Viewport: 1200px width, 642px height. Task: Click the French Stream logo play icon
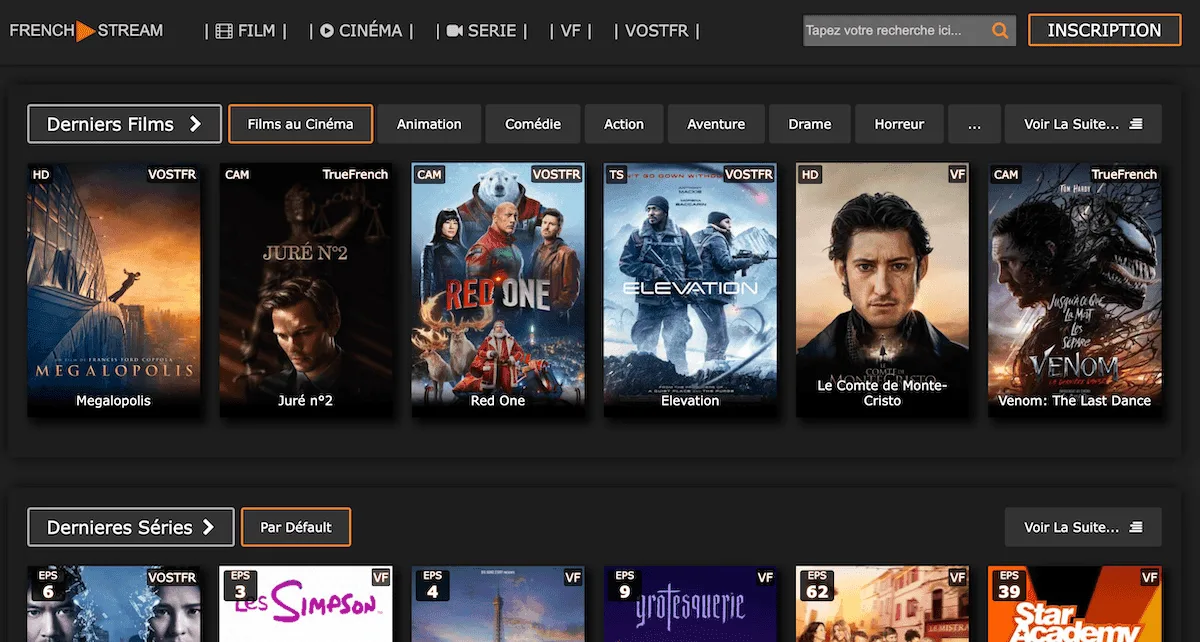[x=86, y=31]
